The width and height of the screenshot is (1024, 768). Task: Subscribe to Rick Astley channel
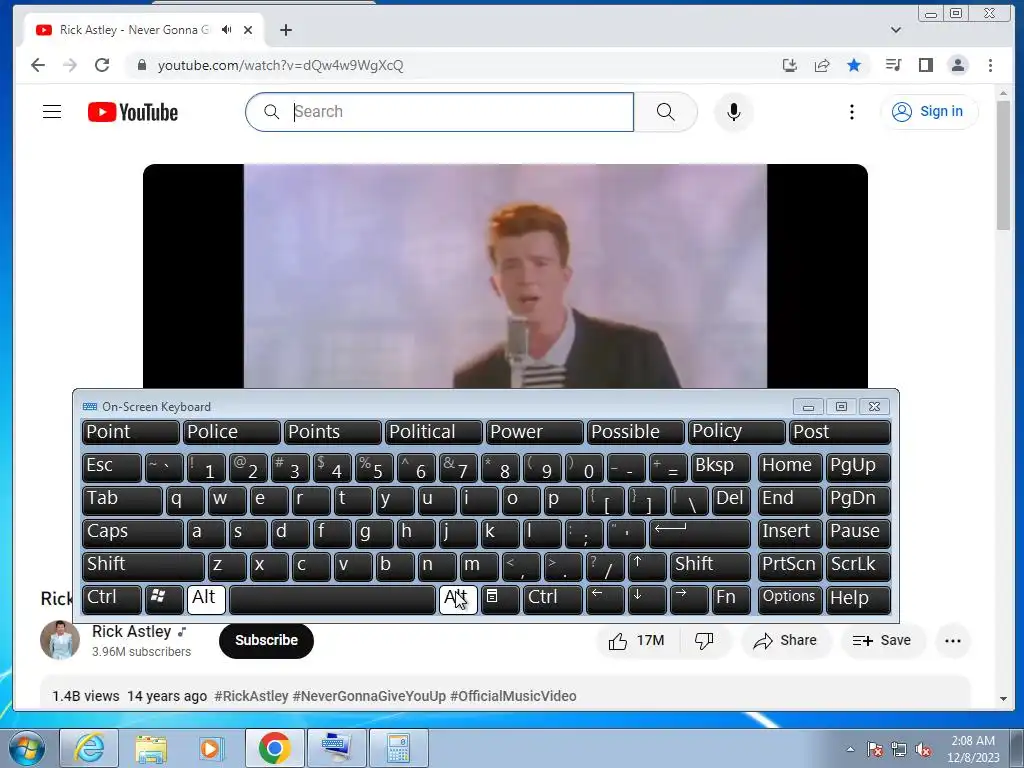pyautogui.click(x=266, y=641)
